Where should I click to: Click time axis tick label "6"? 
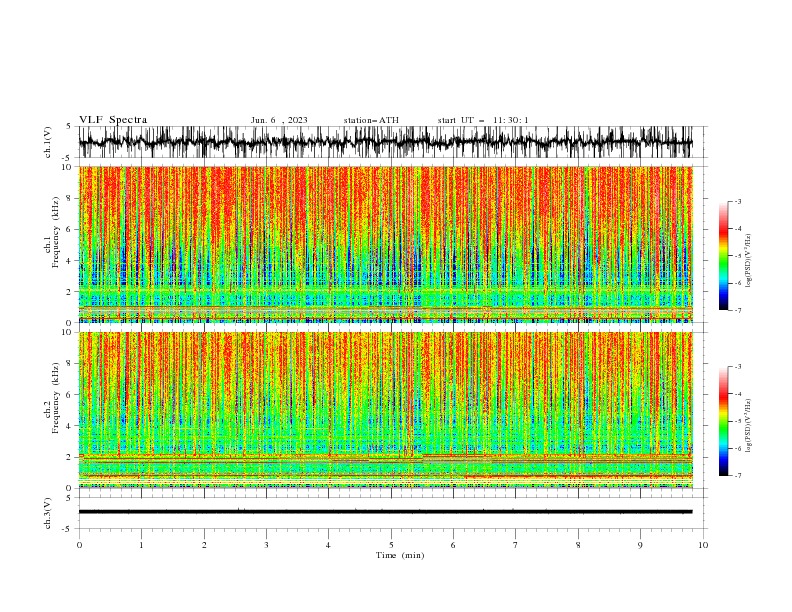coord(453,545)
